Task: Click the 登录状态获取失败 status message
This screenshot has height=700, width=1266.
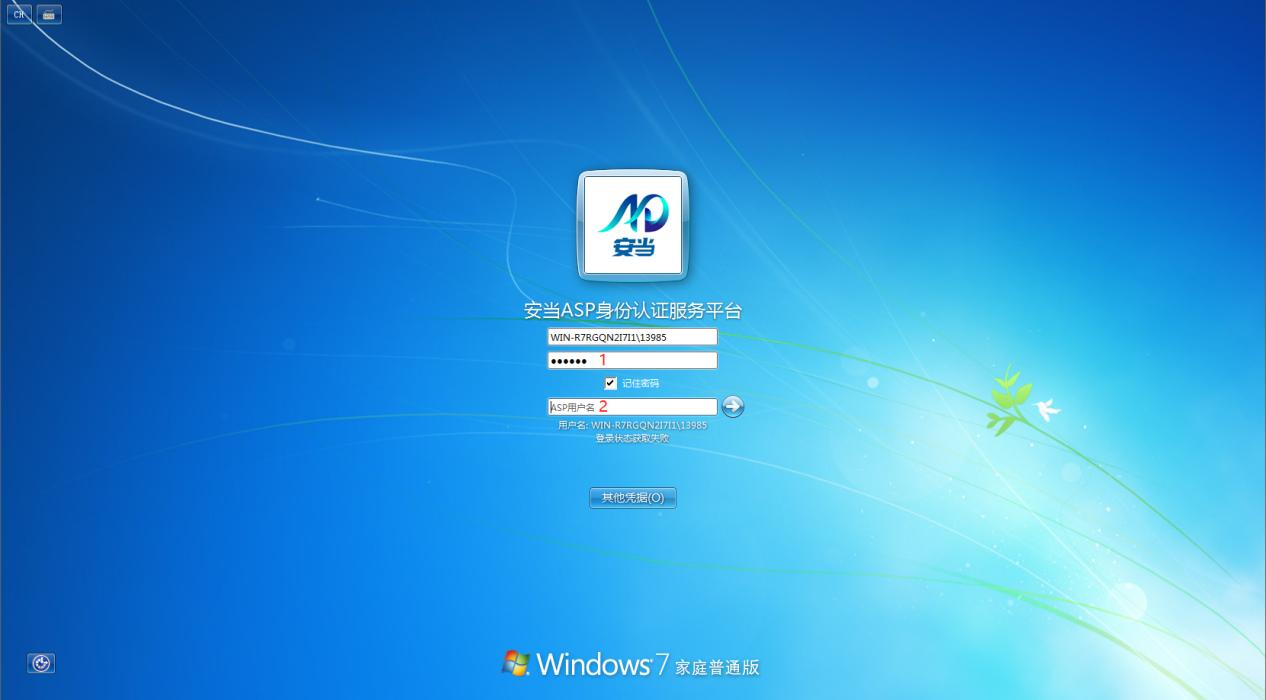Action: coord(632,438)
